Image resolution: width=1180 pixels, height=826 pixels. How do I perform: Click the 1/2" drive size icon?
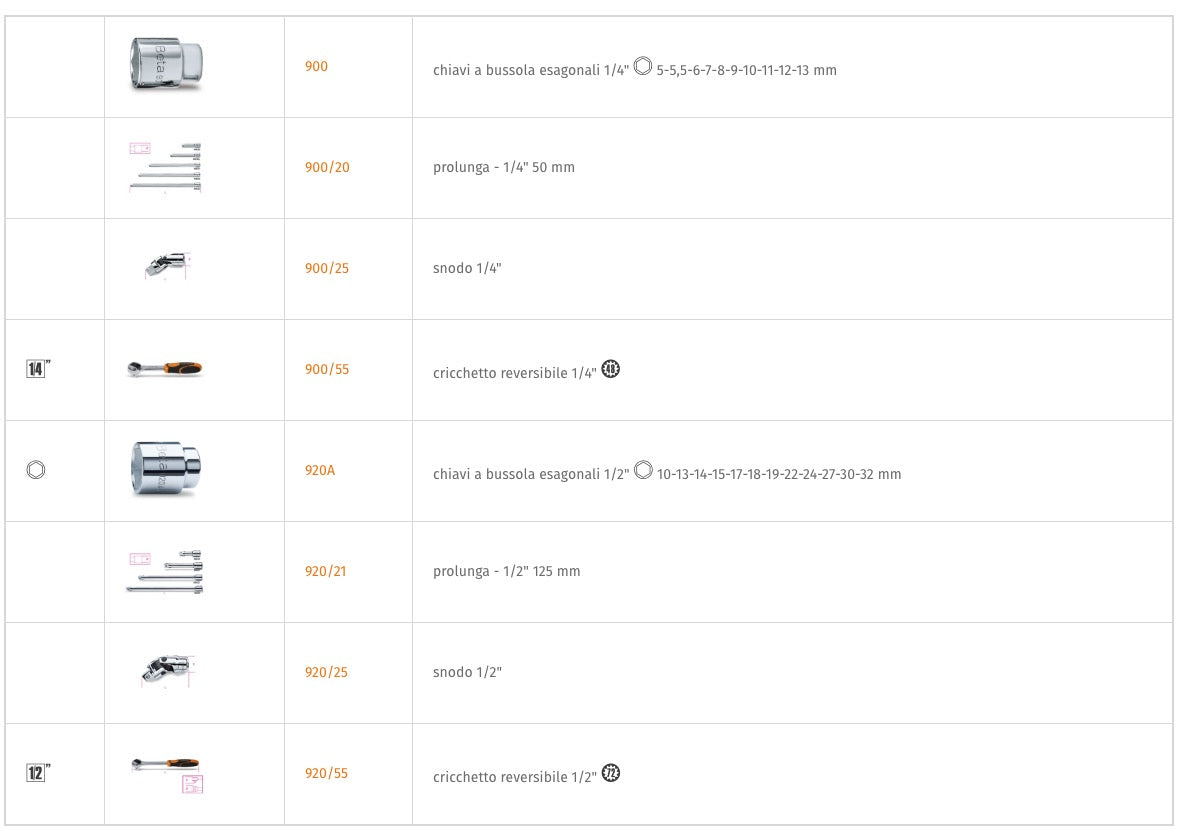click(37, 773)
